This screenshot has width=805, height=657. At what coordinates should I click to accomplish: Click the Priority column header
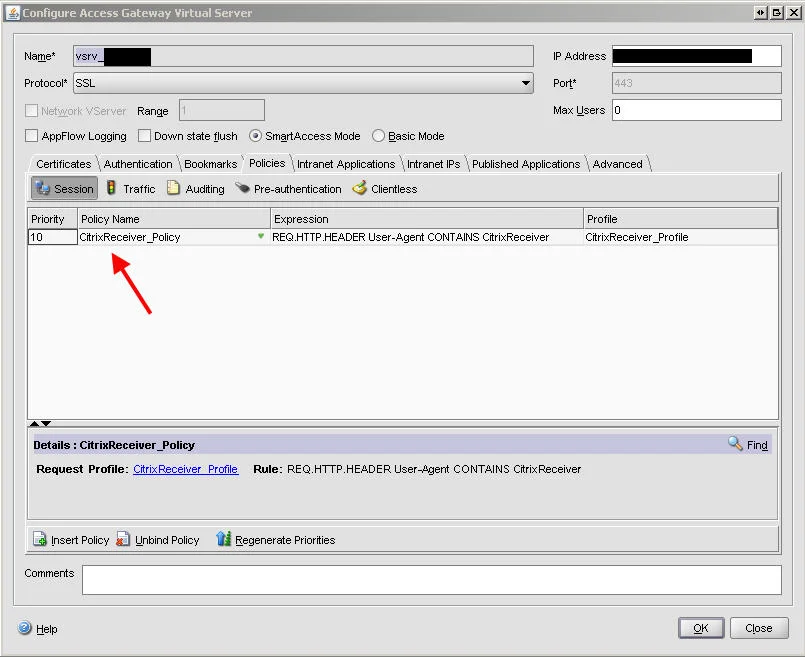pos(52,219)
